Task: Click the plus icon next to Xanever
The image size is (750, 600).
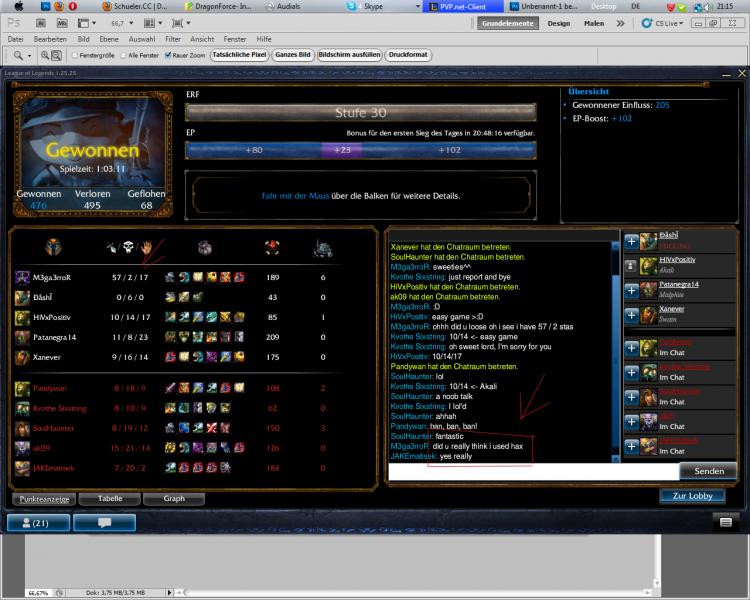Action: tap(631, 315)
